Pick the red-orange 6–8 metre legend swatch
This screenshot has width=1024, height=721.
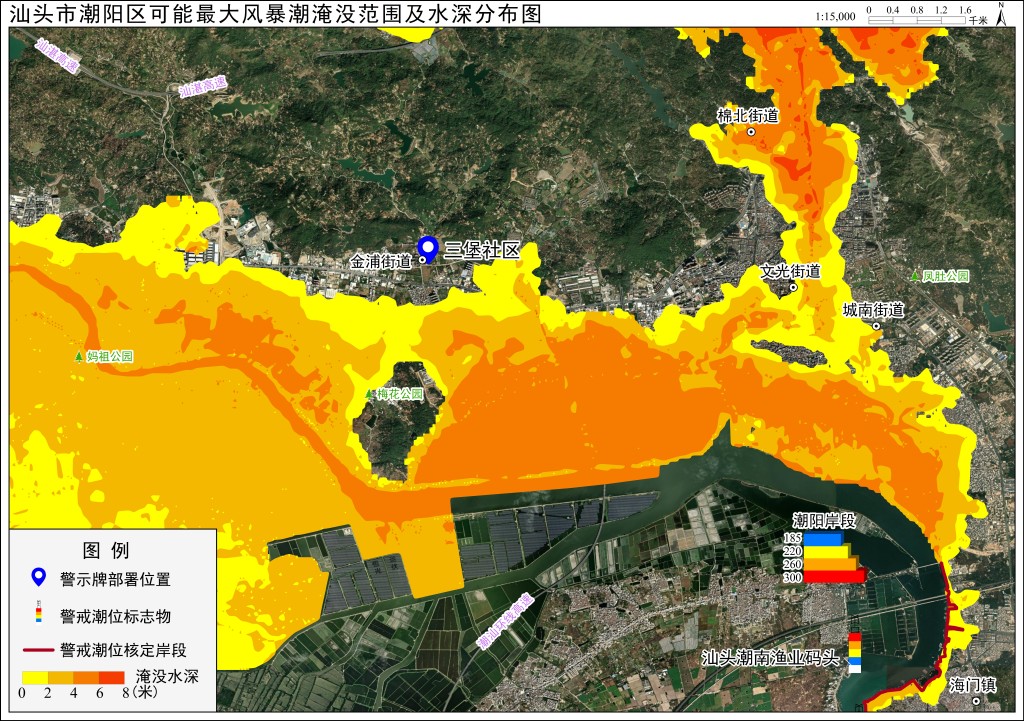point(112,677)
